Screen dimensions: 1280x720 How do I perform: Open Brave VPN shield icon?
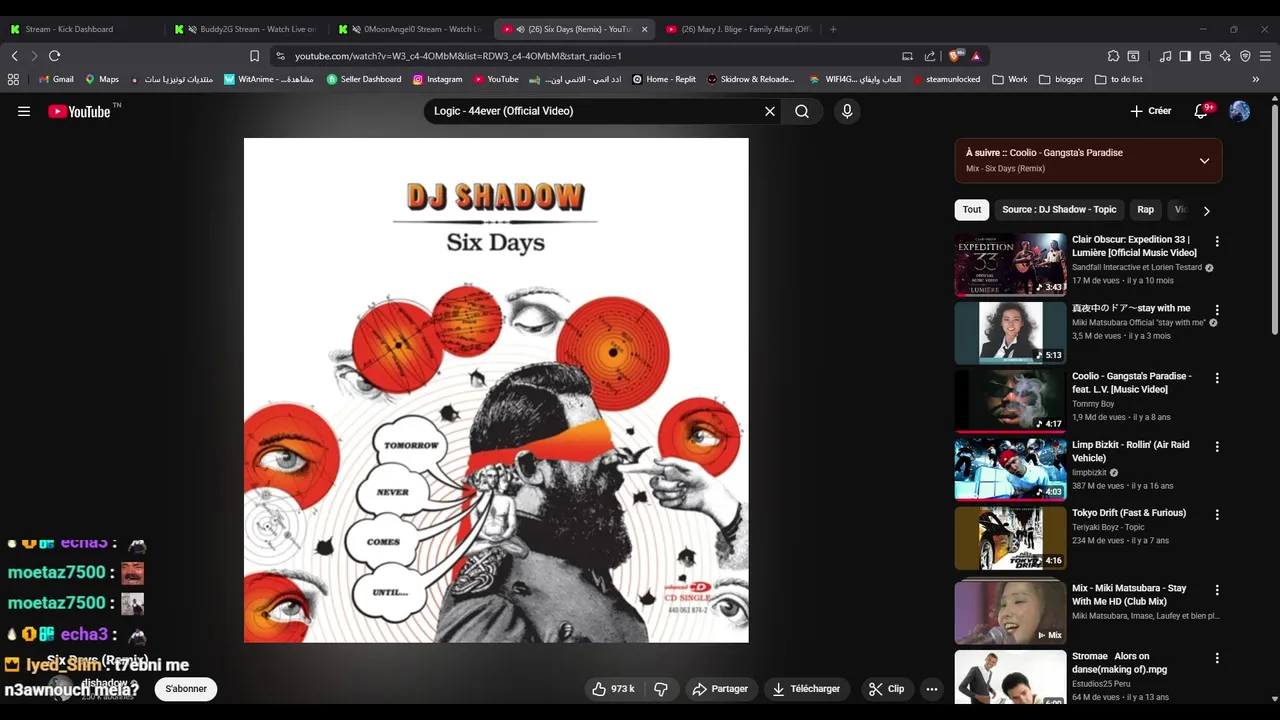coord(1245,56)
